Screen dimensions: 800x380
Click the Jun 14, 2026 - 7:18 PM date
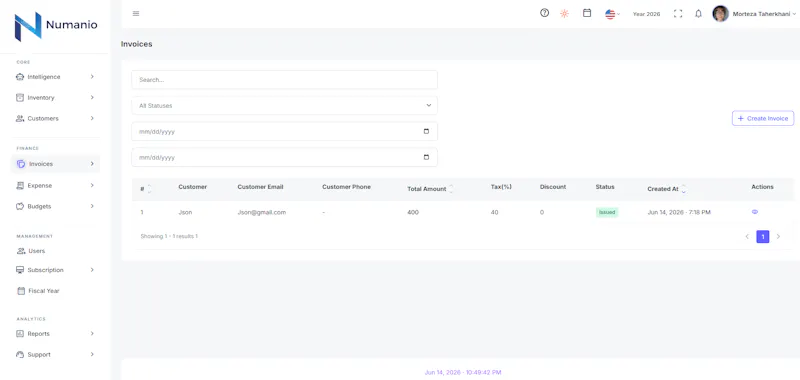click(x=679, y=212)
